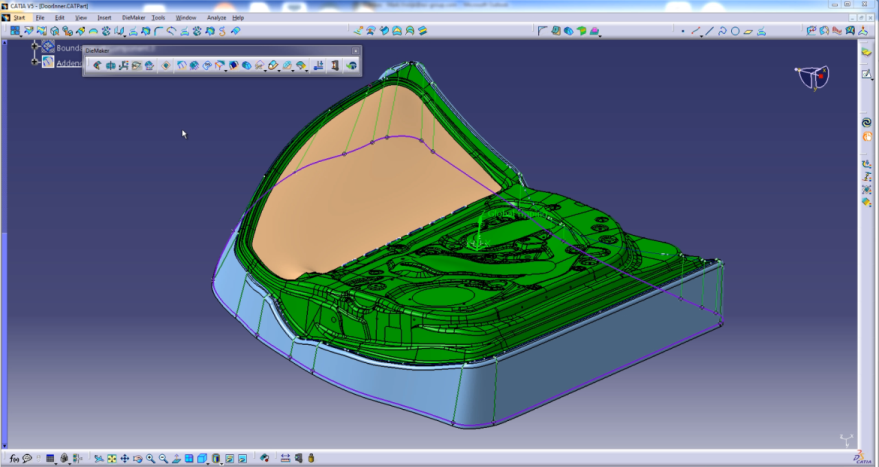Viewport: 879px width, 467px height.
Task: Select the Point creation tool
Action: [x=683, y=31]
